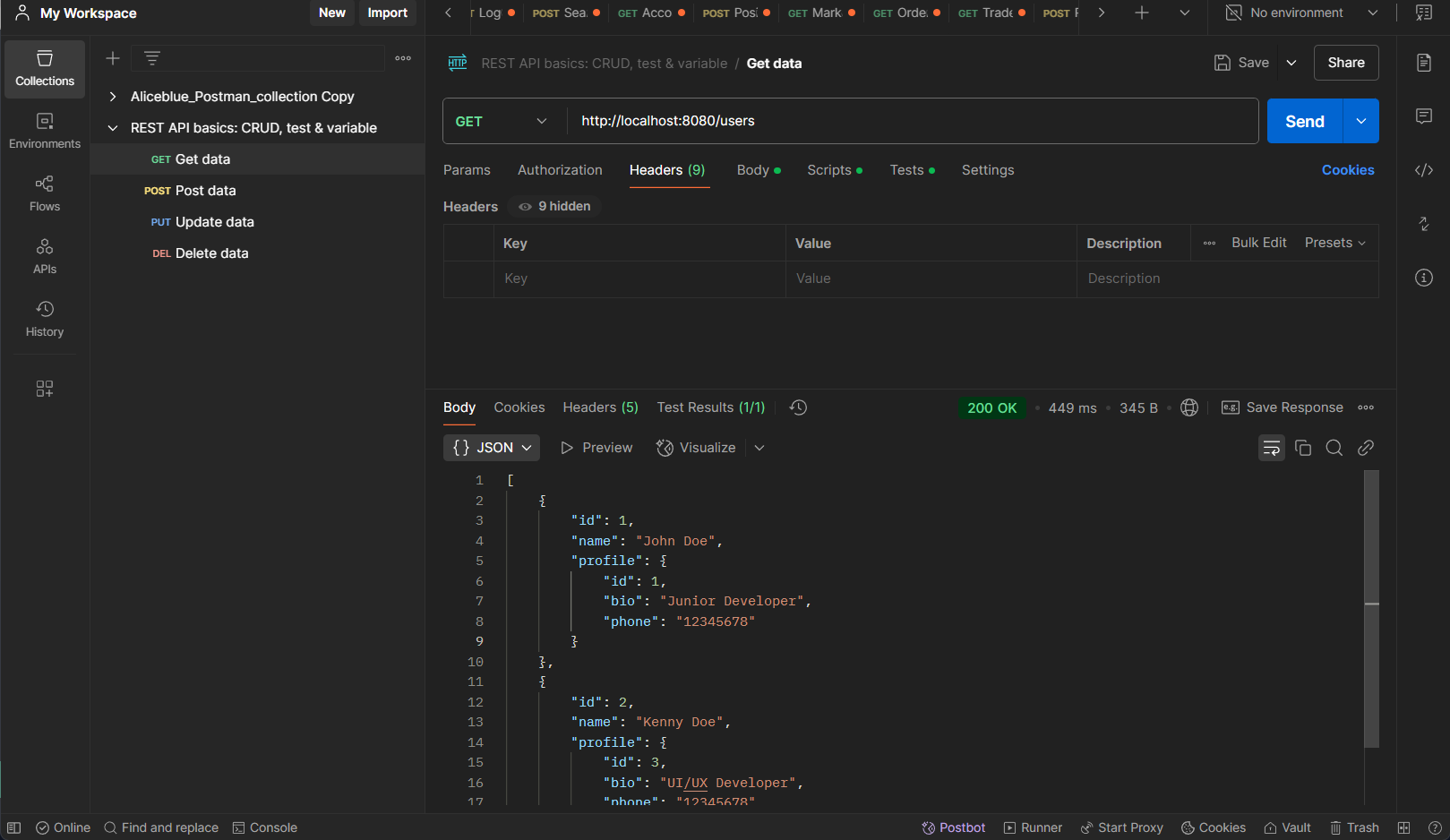Image resolution: width=1450 pixels, height=840 pixels.
Task: Open Postbot in the status bar
Action: [954, 827]
